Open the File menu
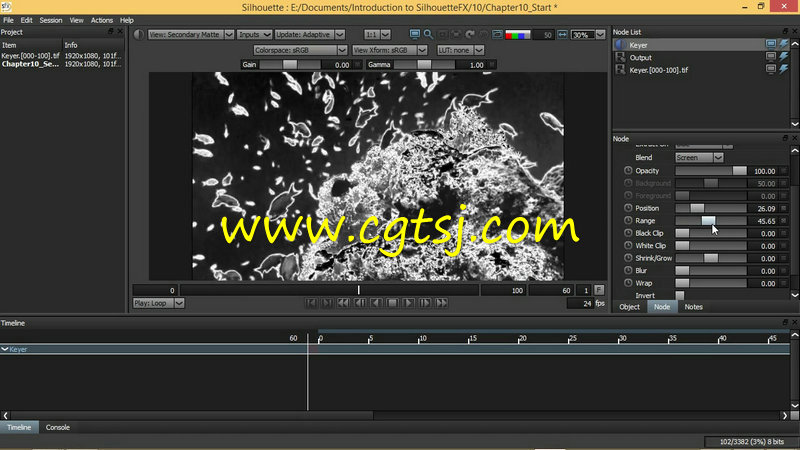Viewport: 800px width, 450px height. pos(8,20)
